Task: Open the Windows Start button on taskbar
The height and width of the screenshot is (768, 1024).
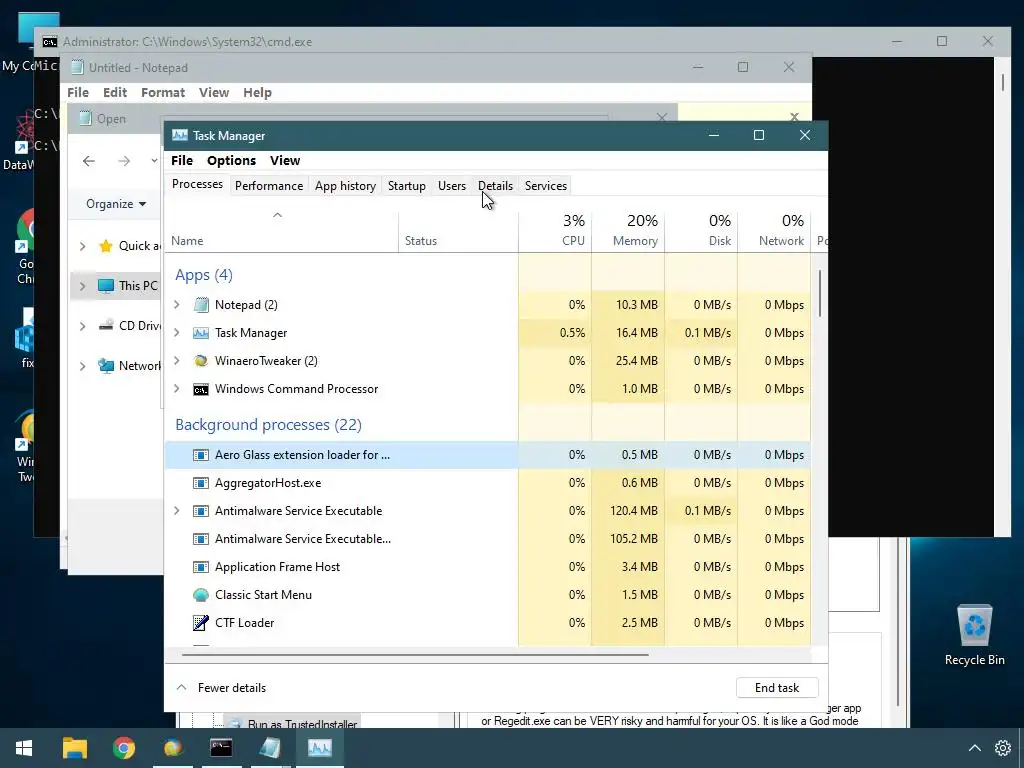Action: click(24, 748)
